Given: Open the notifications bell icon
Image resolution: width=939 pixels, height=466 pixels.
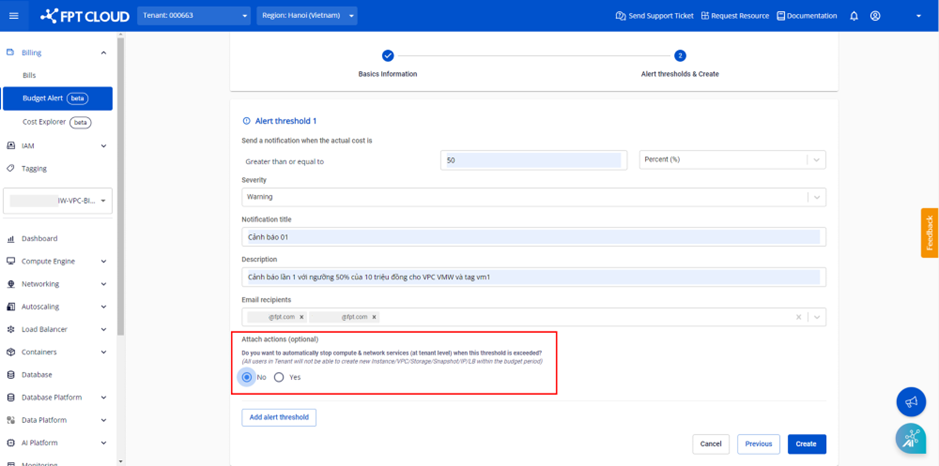Looking at the screenshot, I should coord(854,16).
